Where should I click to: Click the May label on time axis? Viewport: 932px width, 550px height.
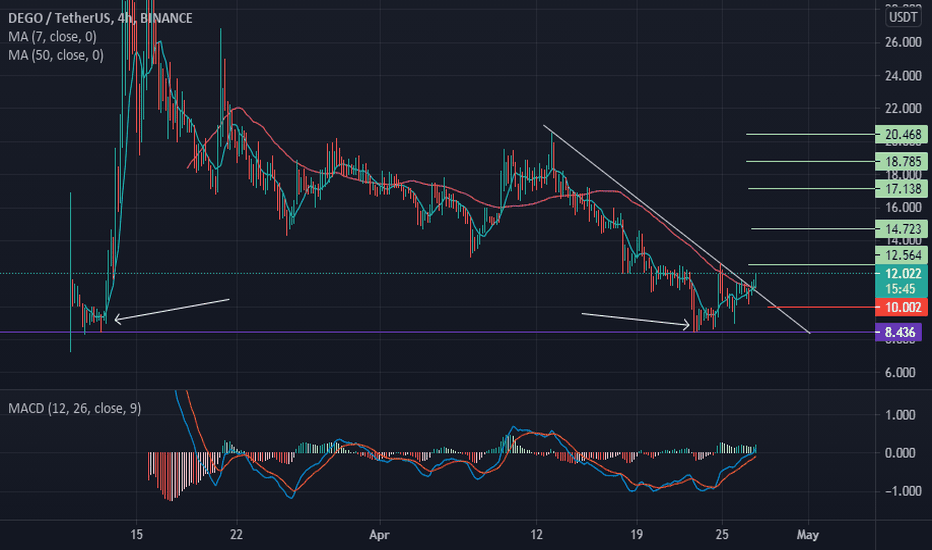click(808, 535)
